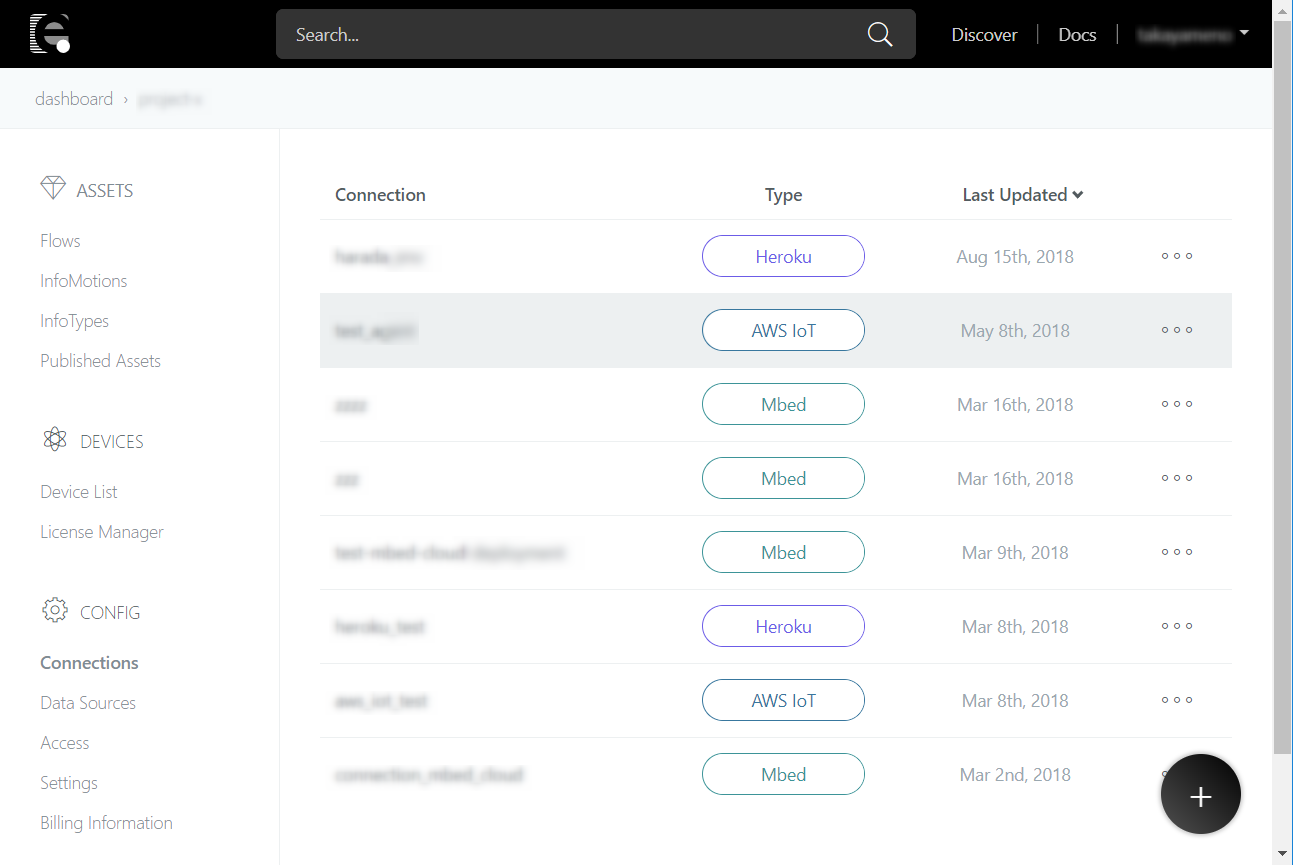Open three-dot menu for May 8th AWS IoT row

1176,330
